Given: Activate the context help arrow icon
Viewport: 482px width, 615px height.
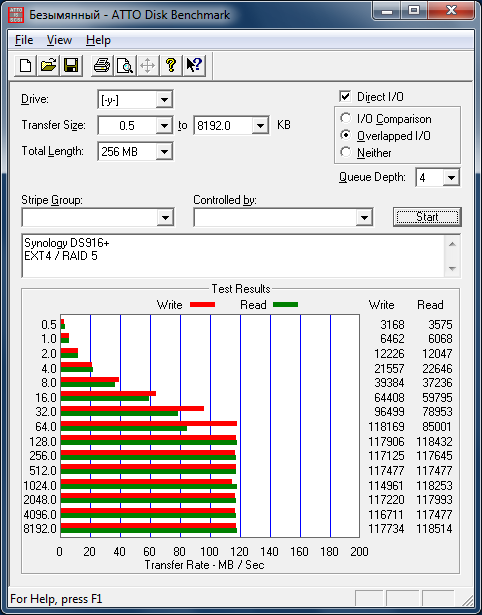Looking at the screenshot, I should coord(194,65).
